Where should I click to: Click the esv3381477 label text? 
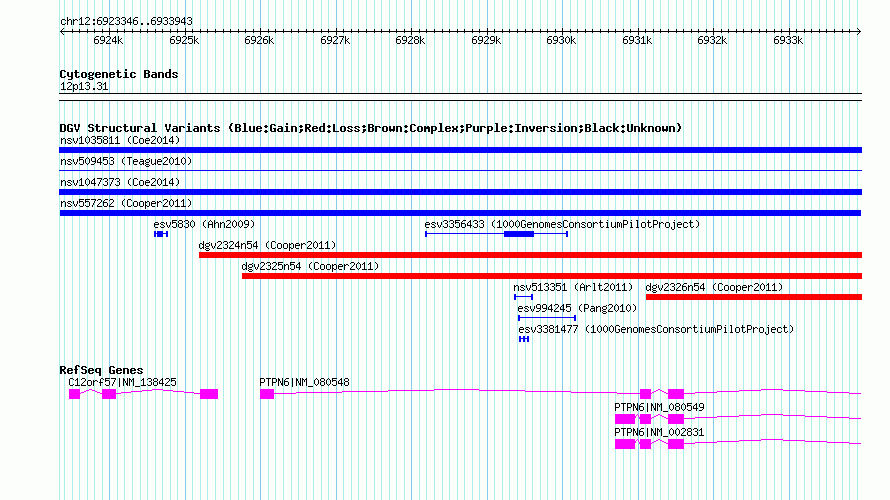tap(656, 329)
